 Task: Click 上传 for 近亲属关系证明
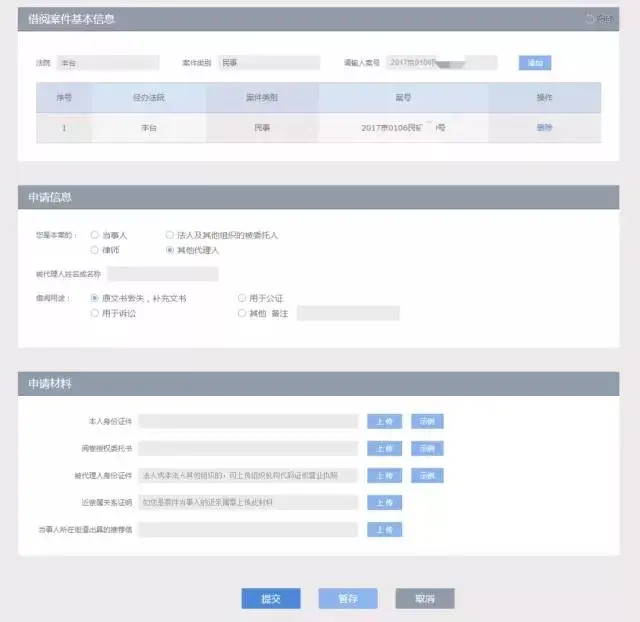384,502
